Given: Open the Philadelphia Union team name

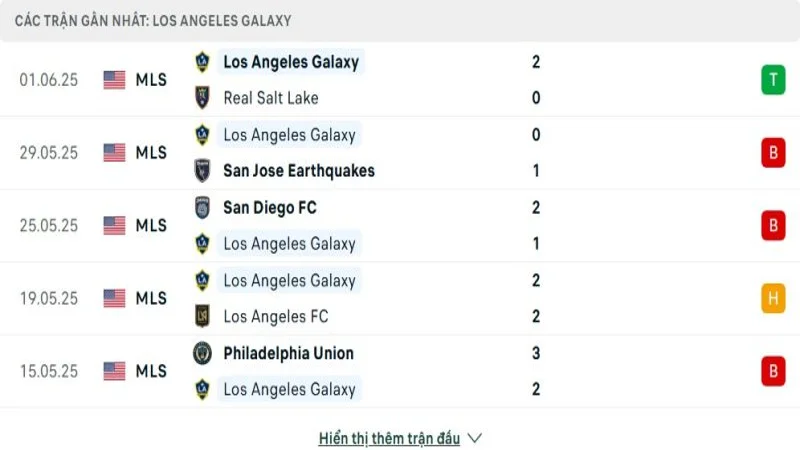Looking at the screenshot, I should pos(288,353).
